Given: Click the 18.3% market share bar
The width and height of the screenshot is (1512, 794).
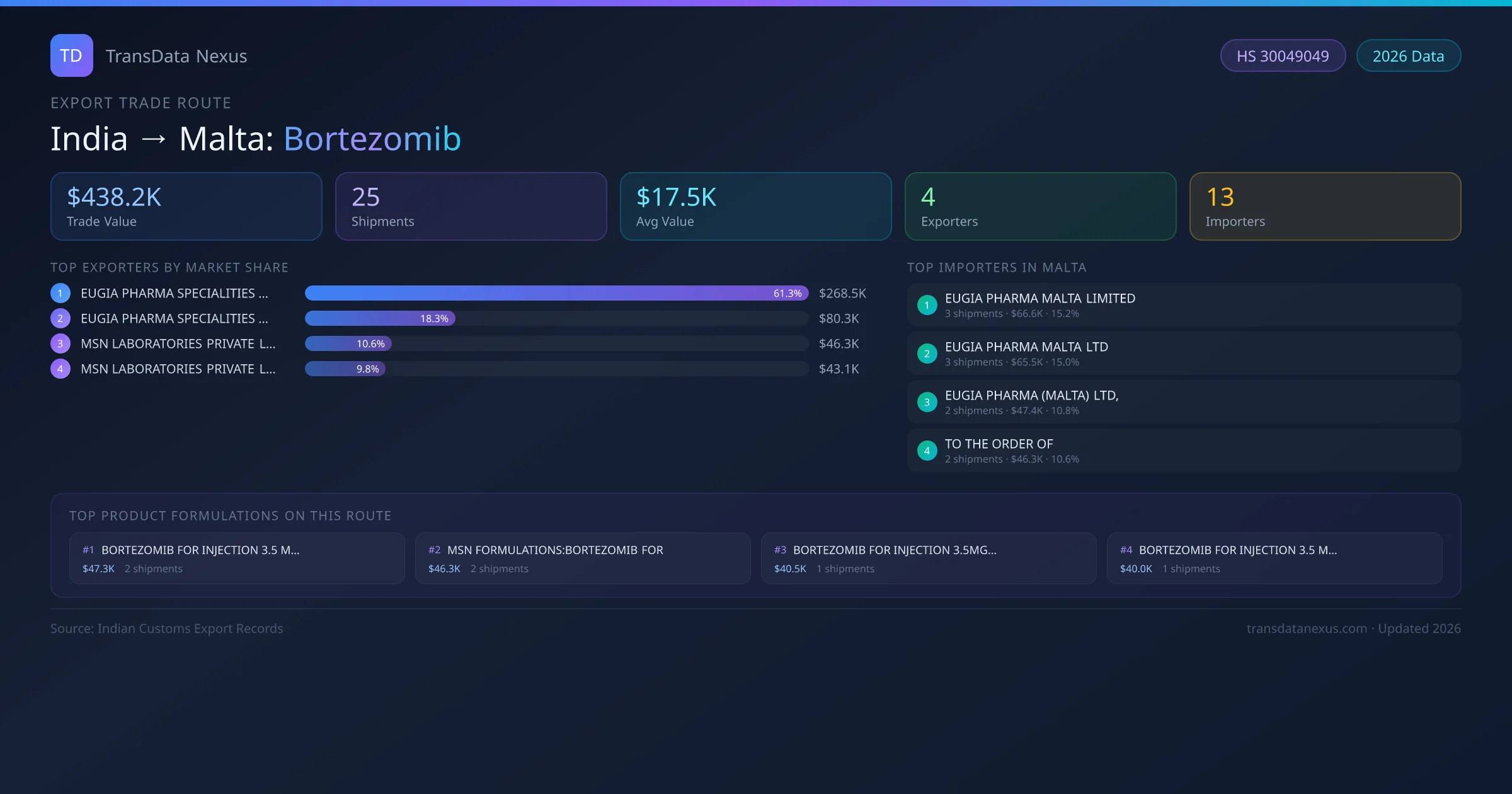Looking at the screenshot, I should 380,318.
